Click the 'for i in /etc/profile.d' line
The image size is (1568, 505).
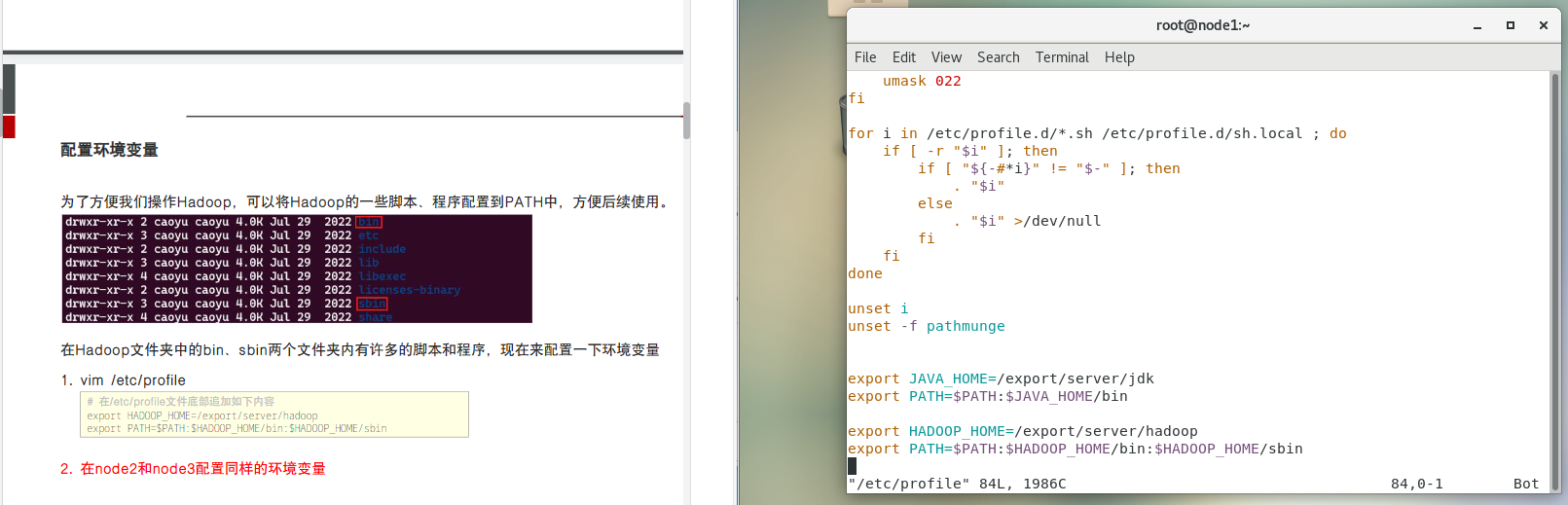point(1098,133)
